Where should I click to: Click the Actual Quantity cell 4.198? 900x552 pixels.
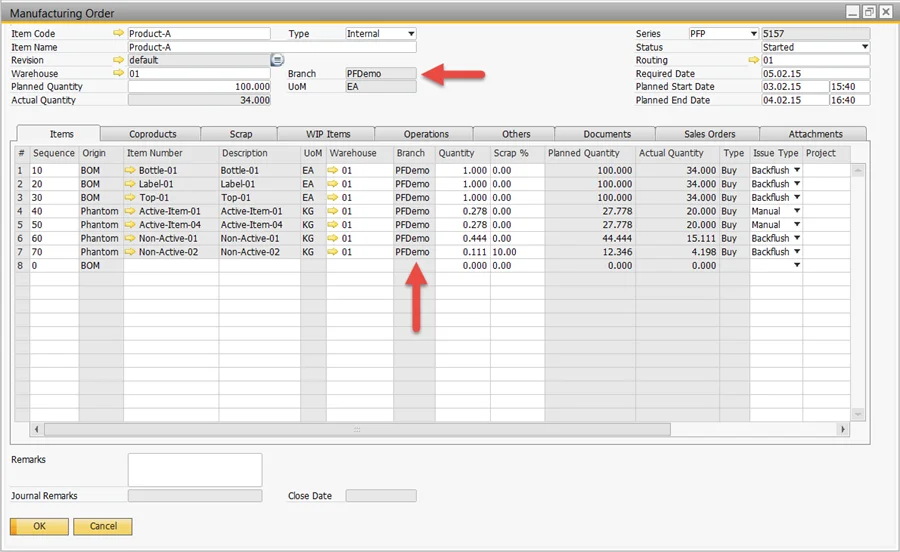click(677, 252)
